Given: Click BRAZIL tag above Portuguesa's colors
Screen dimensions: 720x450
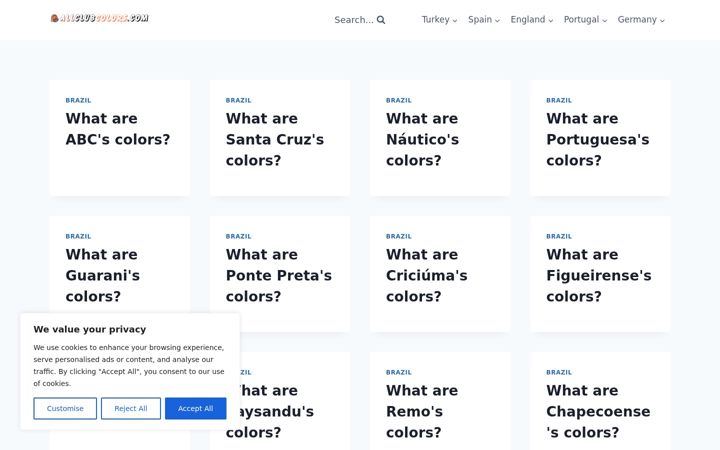Looking at the screenshot, I should coord(559,100).
